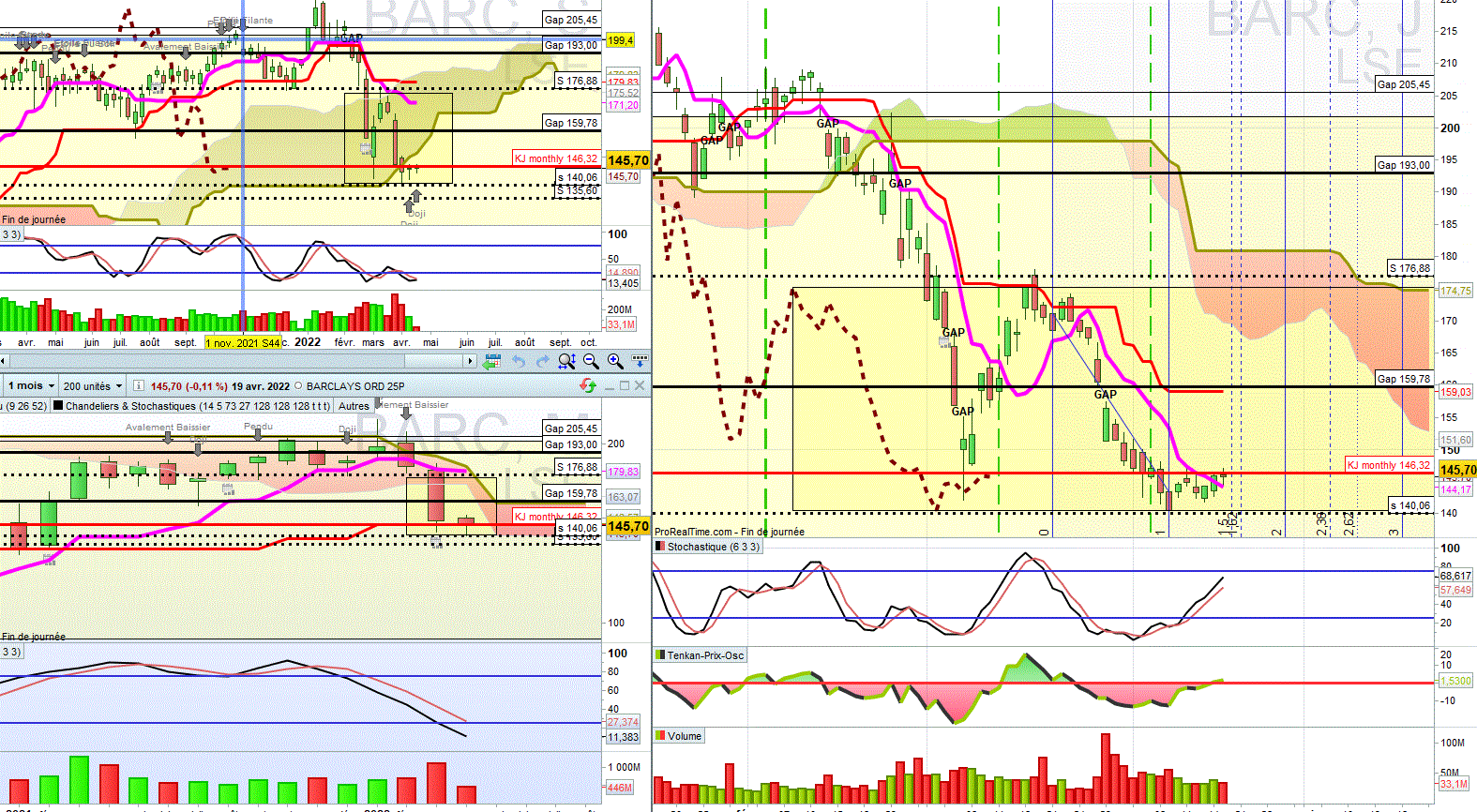
Task: Click Gap 205,45 label on right chart
Action: (1404, 84)
